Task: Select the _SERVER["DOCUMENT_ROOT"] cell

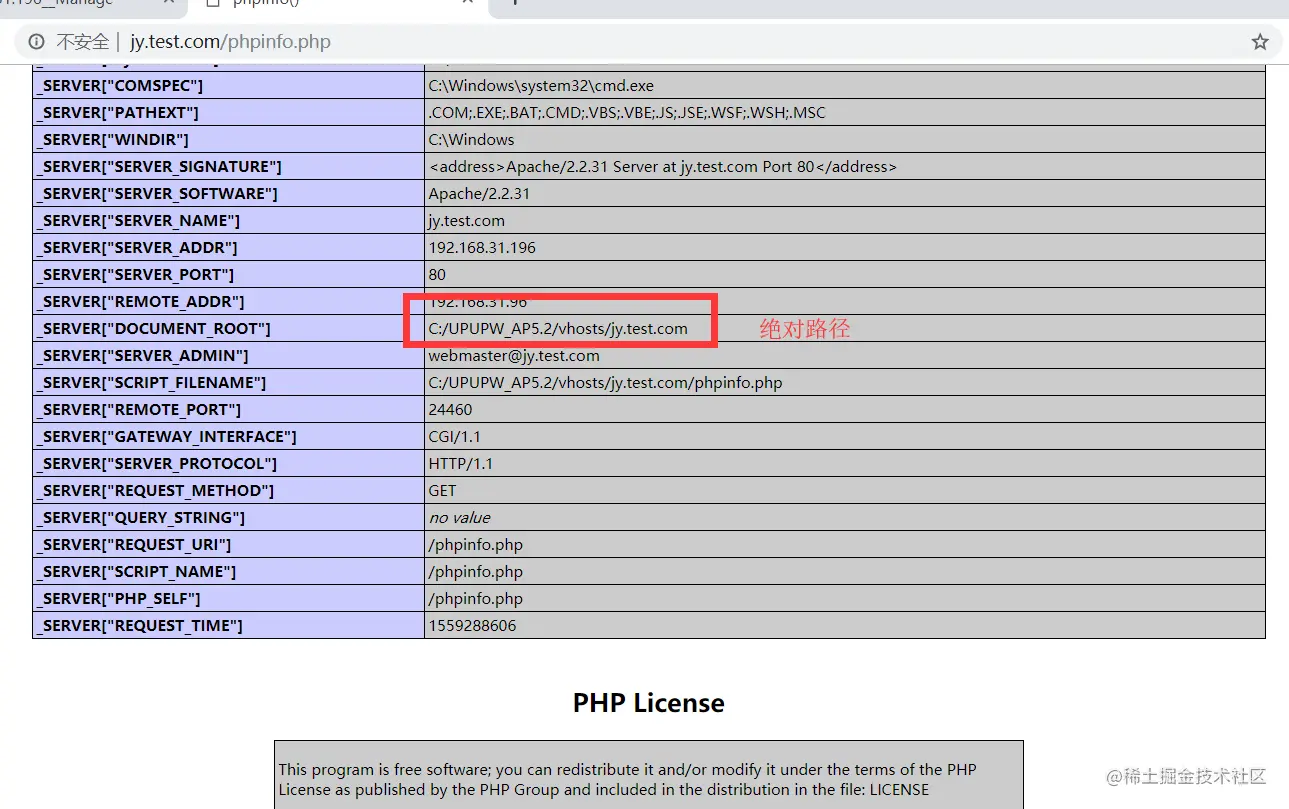Action: point(229,329)
